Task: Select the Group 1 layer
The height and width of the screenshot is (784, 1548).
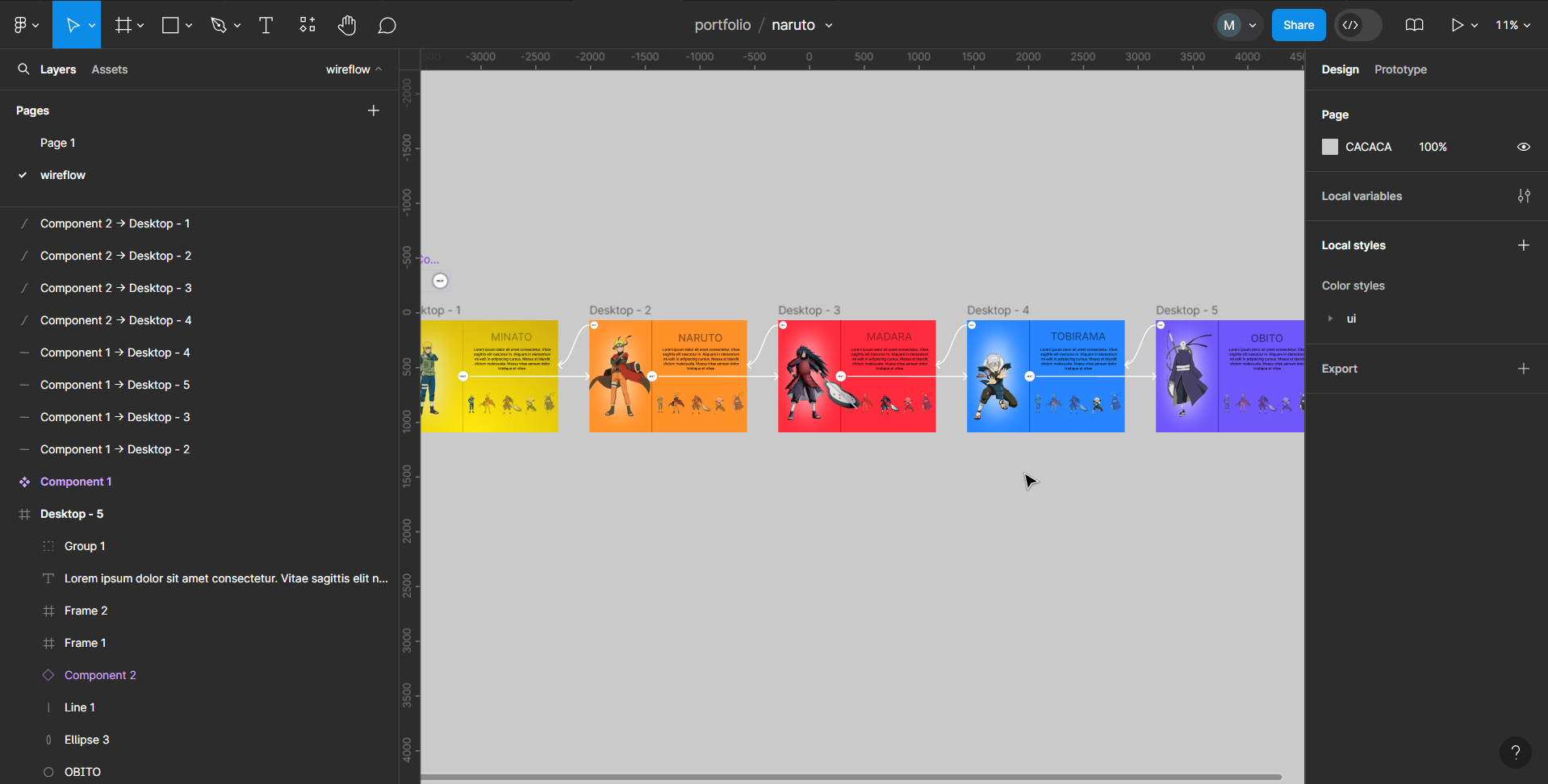Action: (x=85, y=546)
